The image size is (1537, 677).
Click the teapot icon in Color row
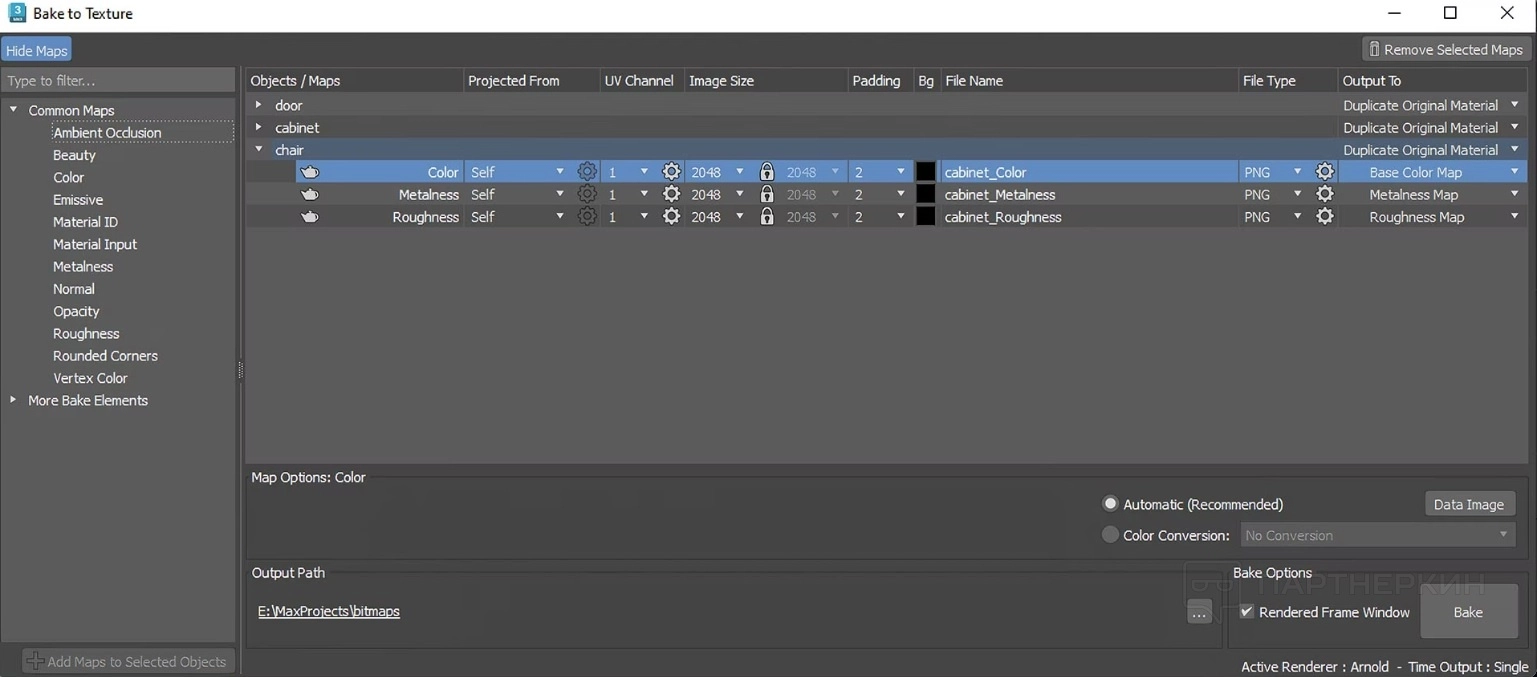click(x=310, y=172)
